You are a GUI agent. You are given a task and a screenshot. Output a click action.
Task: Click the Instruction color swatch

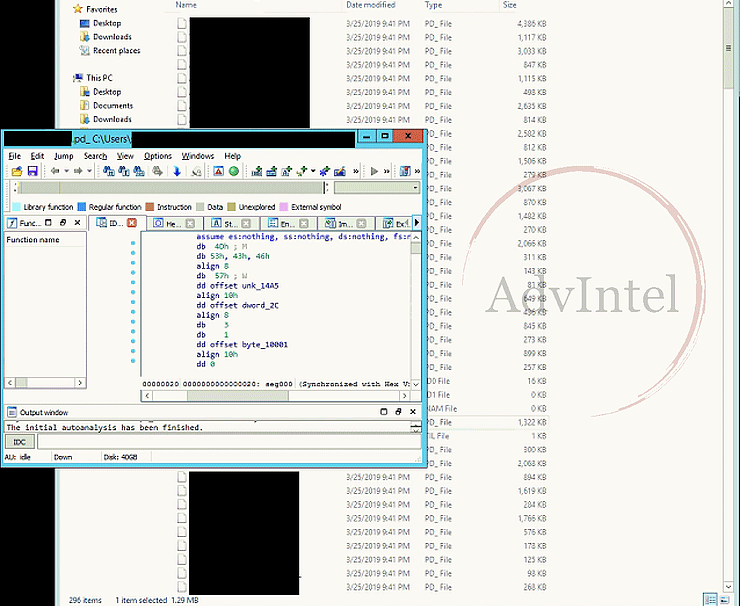(150, 207)
